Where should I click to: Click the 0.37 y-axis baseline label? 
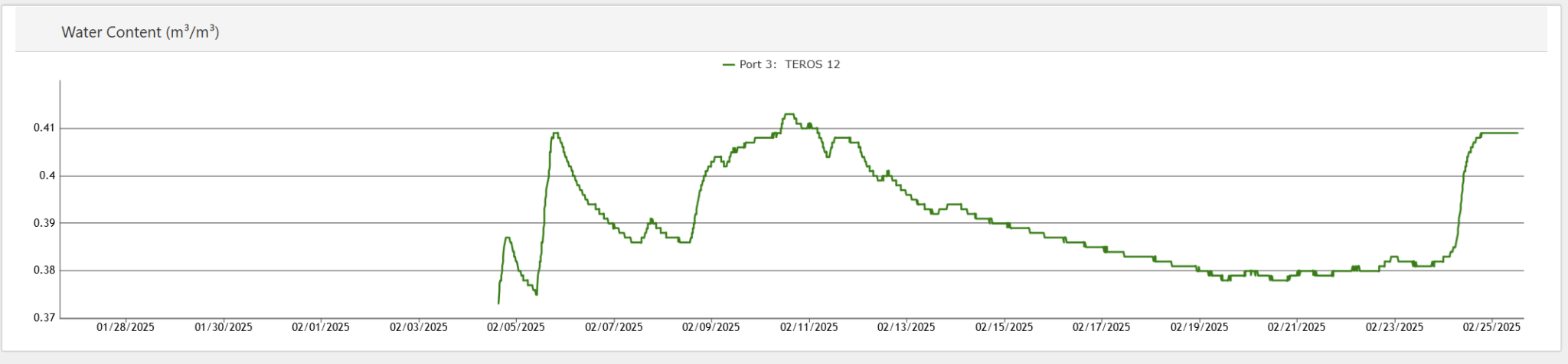pyautogui.click(x=44, y=318)
